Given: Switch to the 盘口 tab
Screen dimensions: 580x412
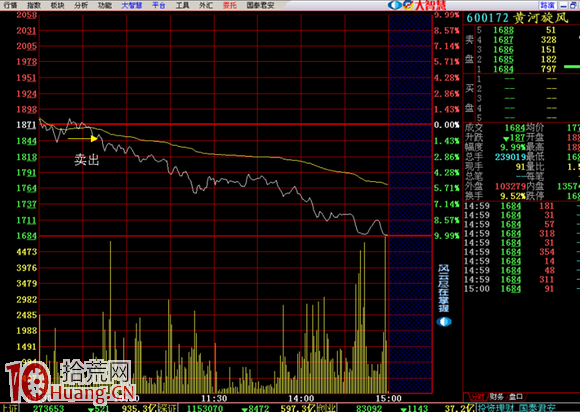Looking at the screenshot, I should point(516,397).
